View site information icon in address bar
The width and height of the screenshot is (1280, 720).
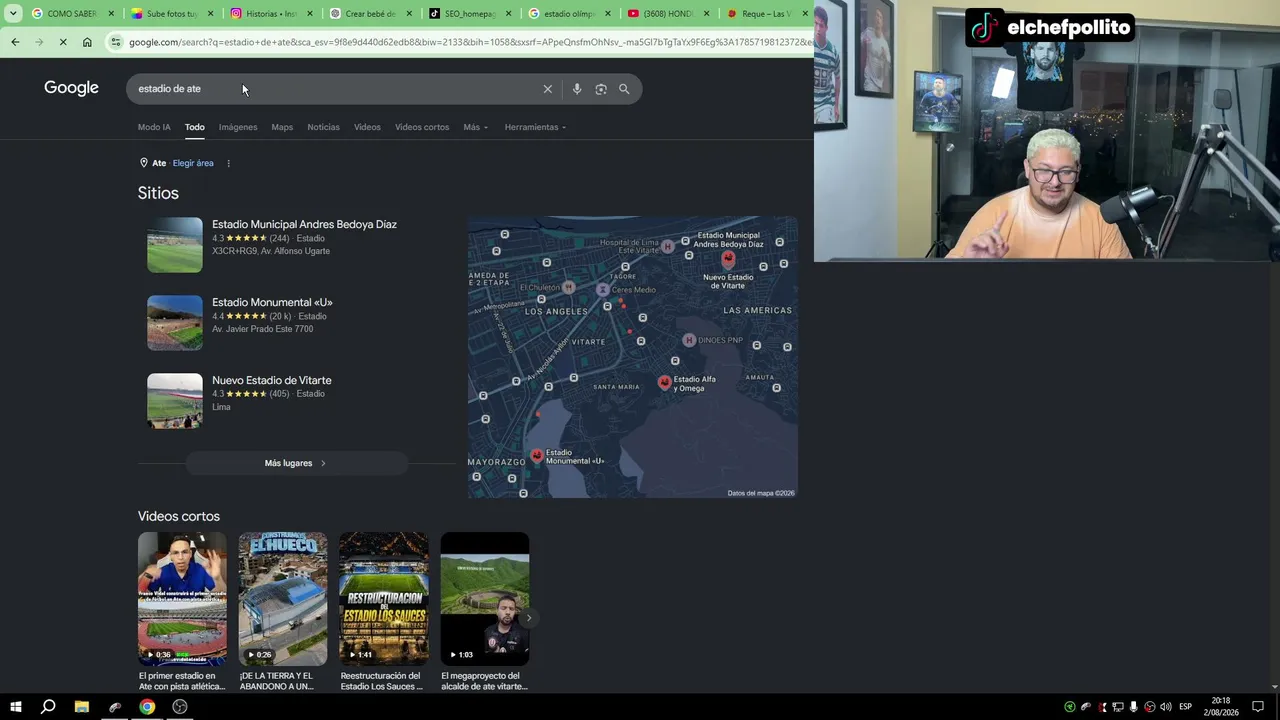[x=116, y=42]
